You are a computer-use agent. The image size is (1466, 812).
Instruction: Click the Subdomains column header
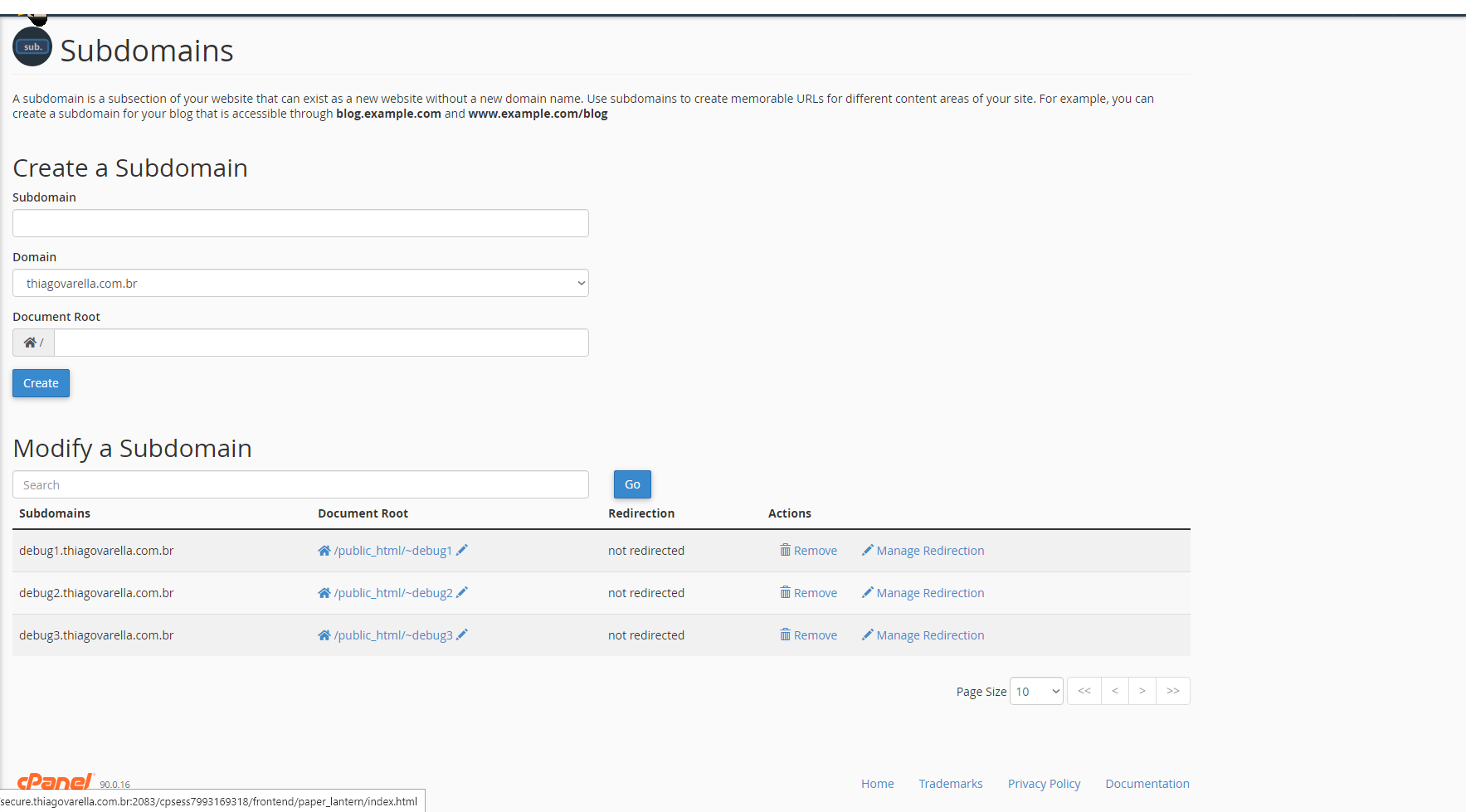(55, 513)
